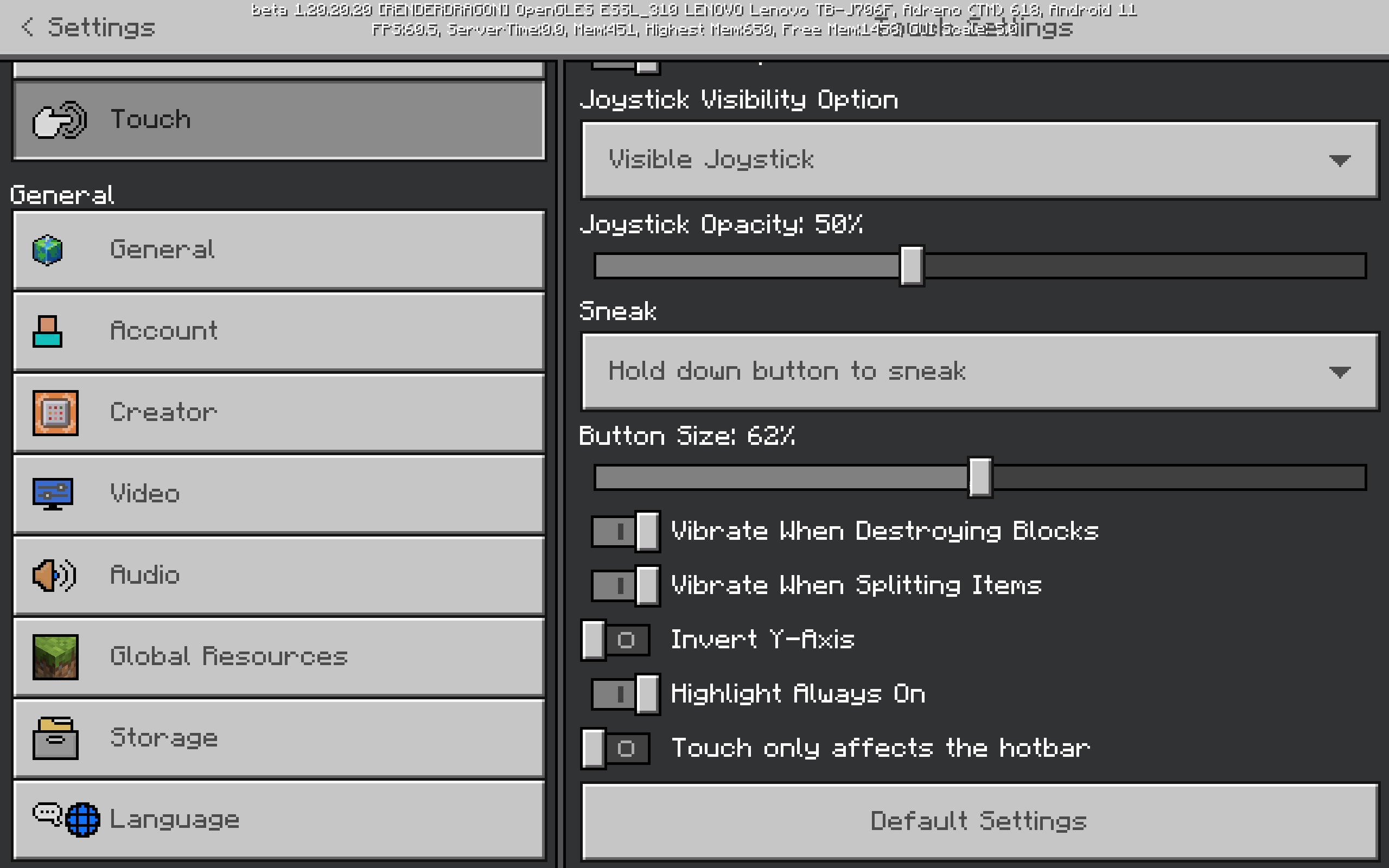The image size is (1389, 868).
Task: Enable the Invert Y-Axis toggle
Action: click(615, 640)
